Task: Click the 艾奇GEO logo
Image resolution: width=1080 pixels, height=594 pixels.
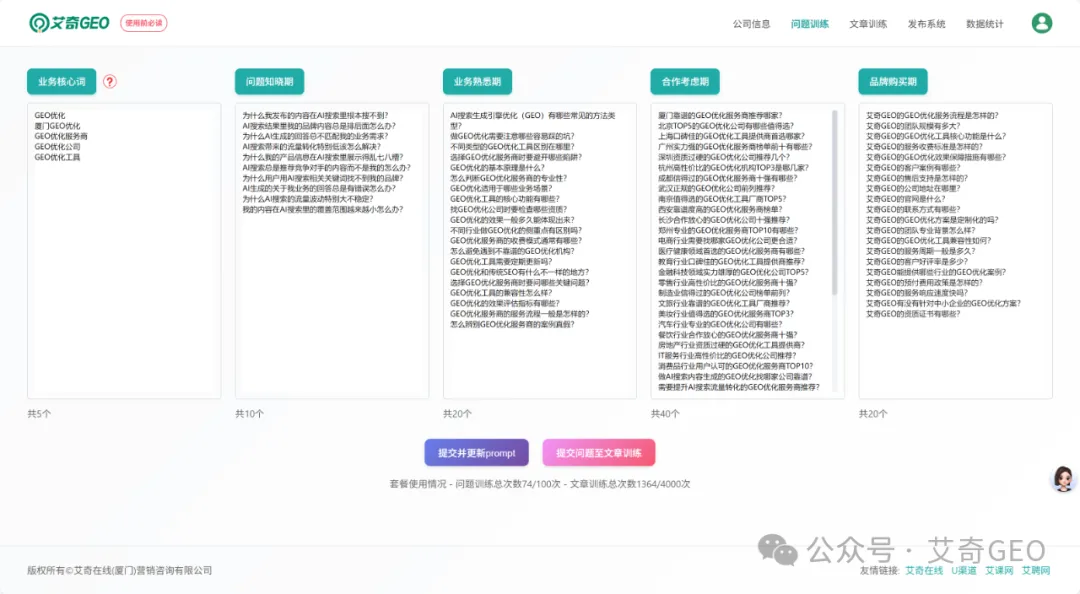Action: pos(69,23)
